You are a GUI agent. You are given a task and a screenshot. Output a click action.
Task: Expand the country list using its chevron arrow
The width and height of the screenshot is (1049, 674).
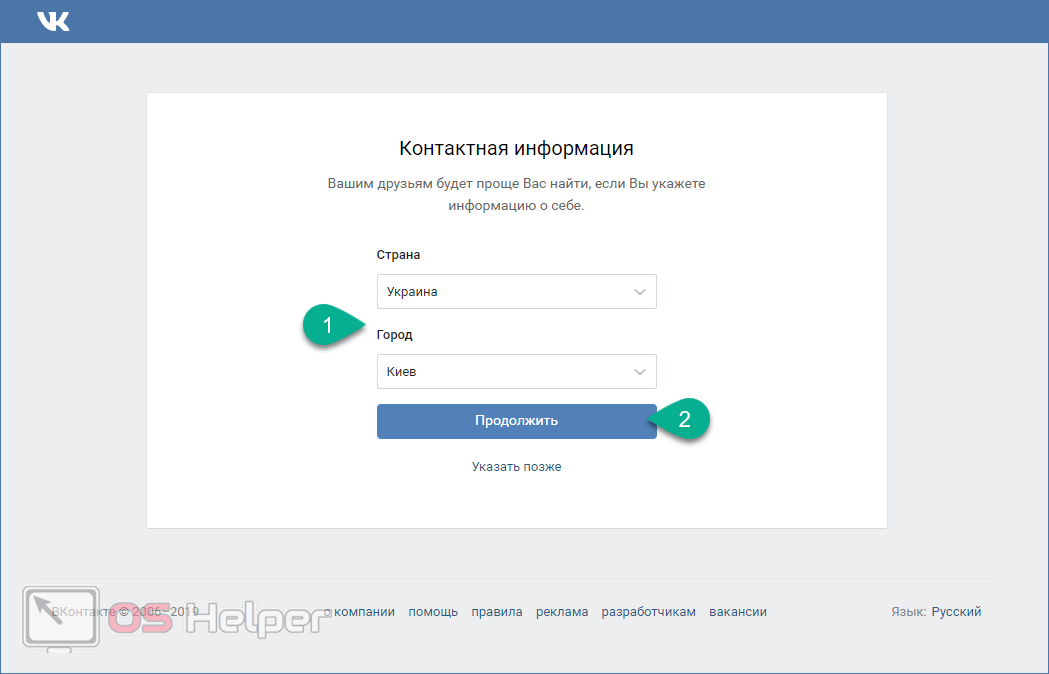coord(640,292)
